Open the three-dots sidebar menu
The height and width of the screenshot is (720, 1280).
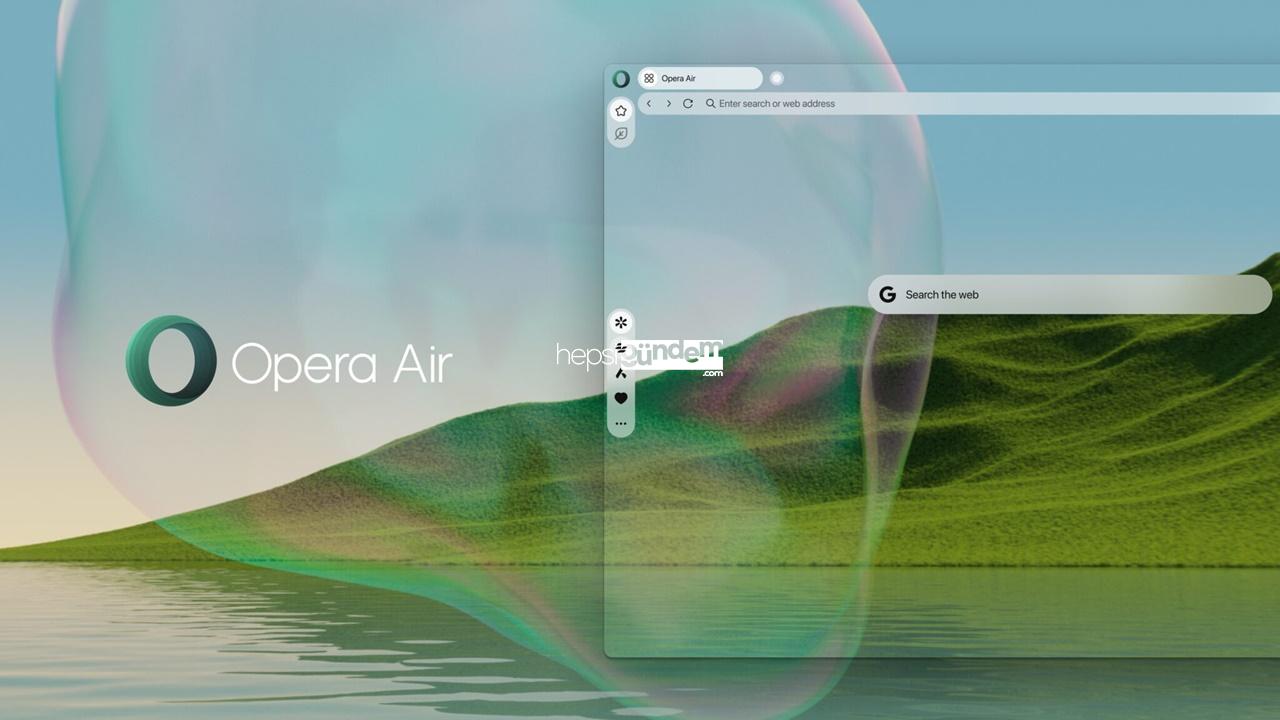pyautogui.click(x=621, y=424)
